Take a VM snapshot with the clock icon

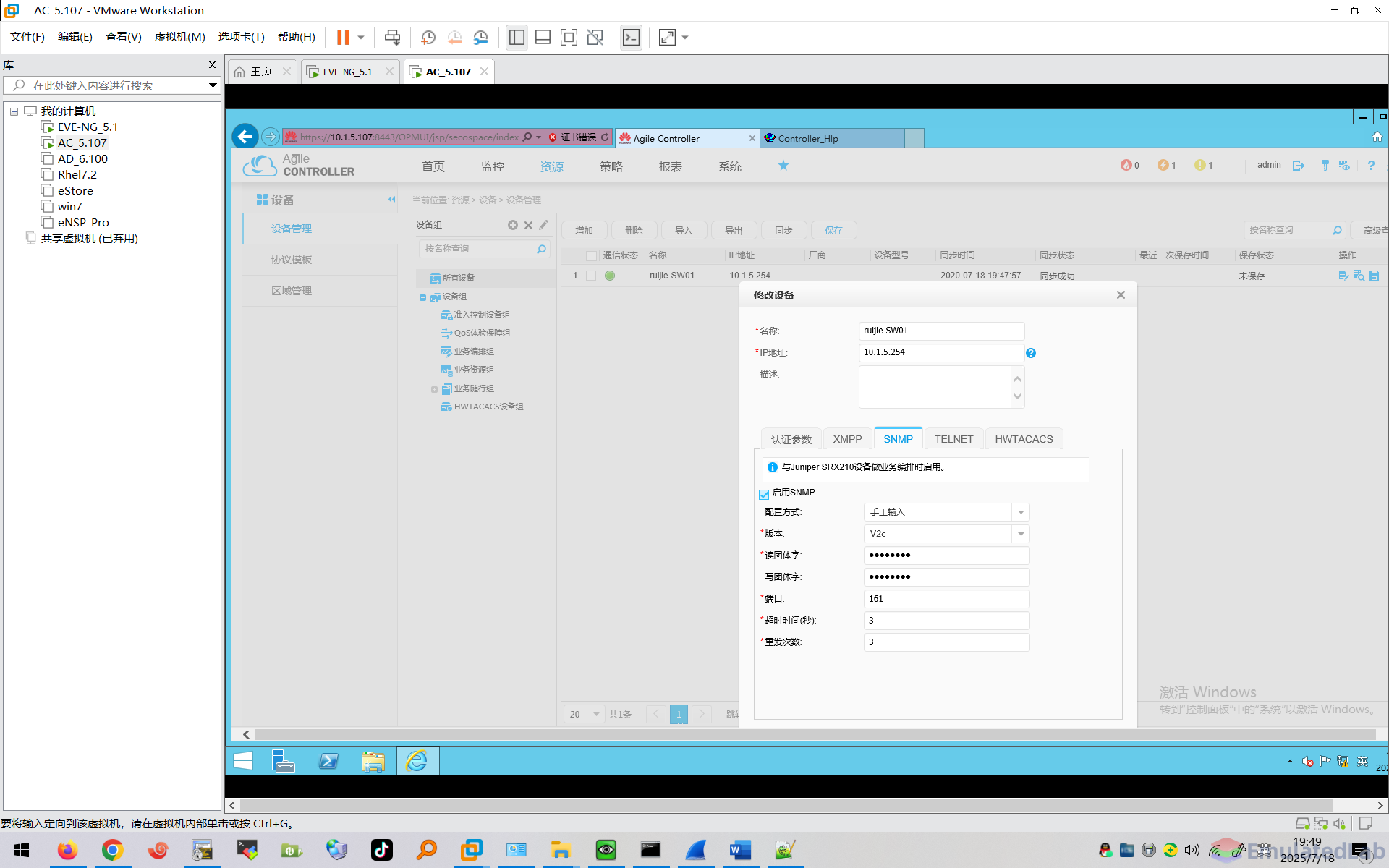[428, 37]
